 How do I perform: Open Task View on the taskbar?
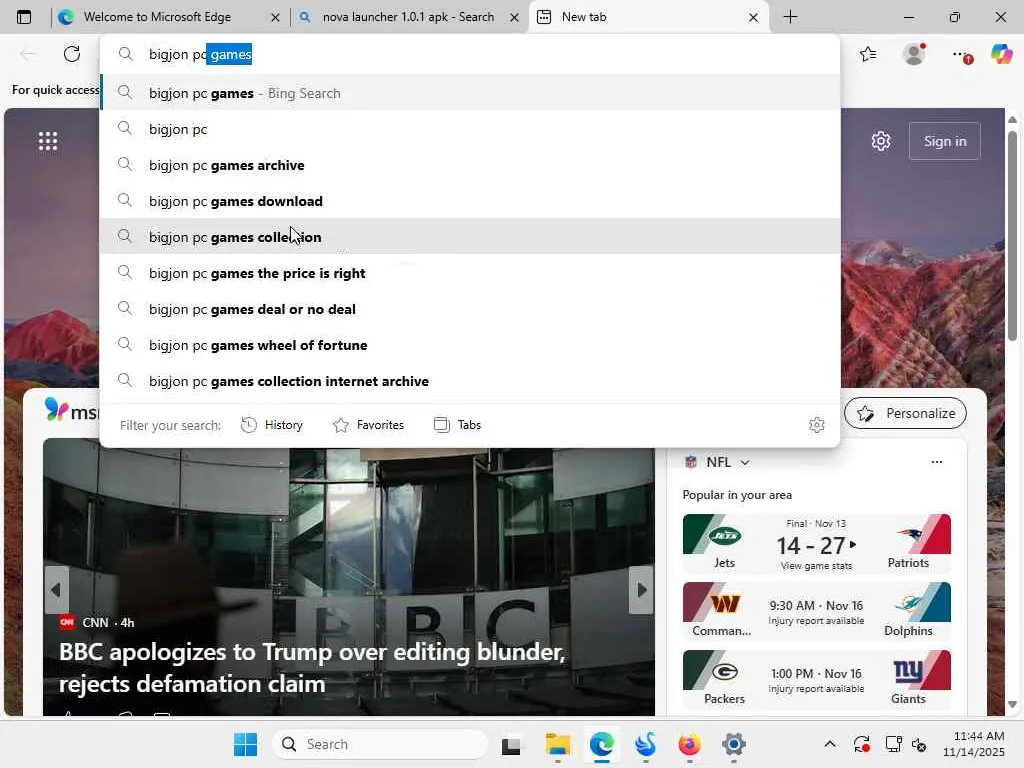click(x=511, y=744)
